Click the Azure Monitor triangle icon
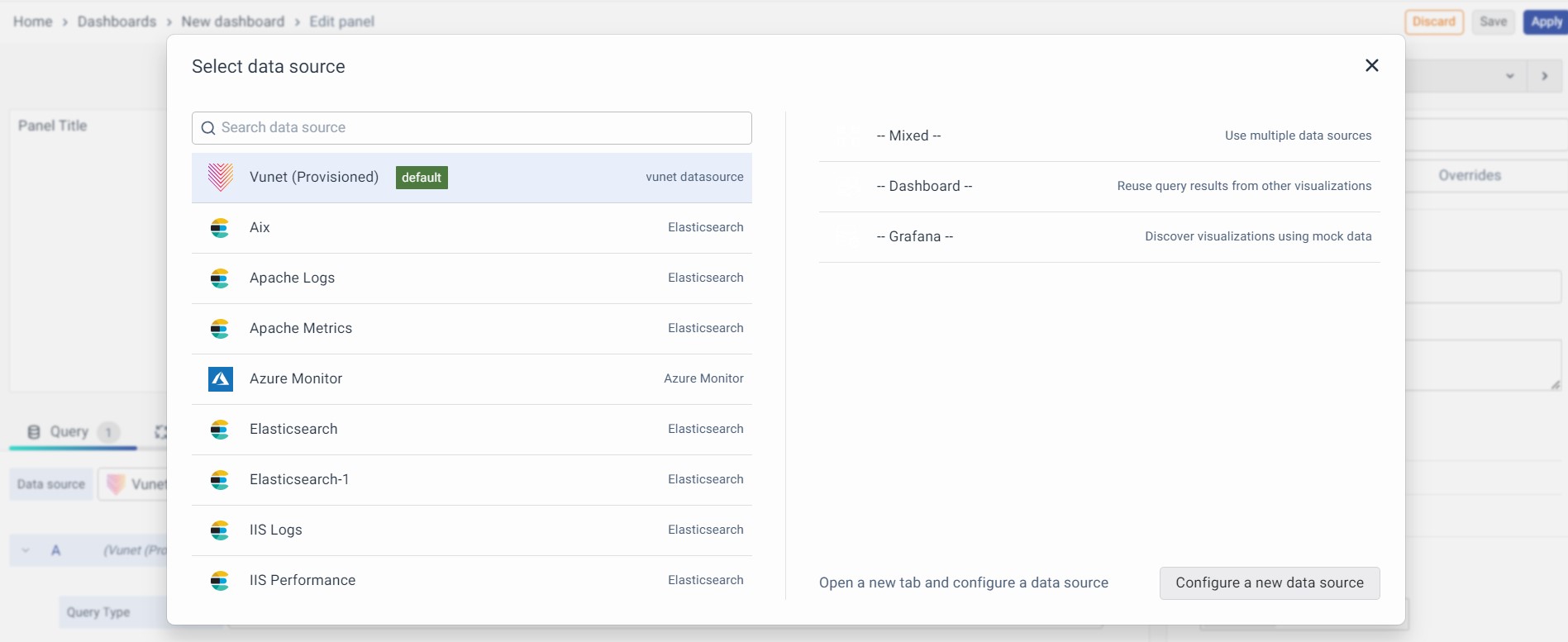The image size is (1568, 642). pos(220,379)
